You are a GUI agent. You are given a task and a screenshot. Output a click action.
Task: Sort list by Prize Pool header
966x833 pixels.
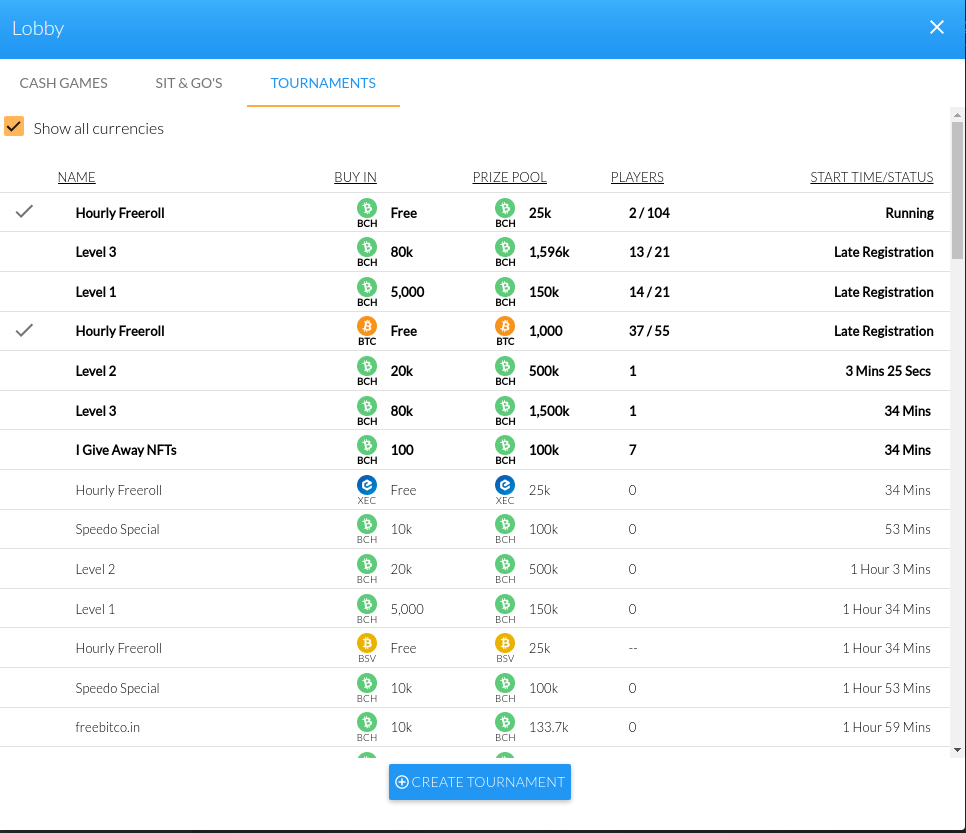[x=509, y=177]
